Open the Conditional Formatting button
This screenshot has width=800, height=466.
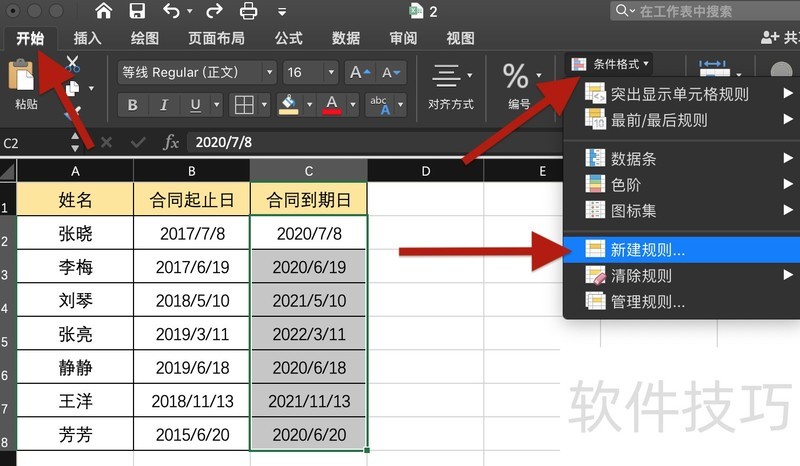[x=610, y=64]
